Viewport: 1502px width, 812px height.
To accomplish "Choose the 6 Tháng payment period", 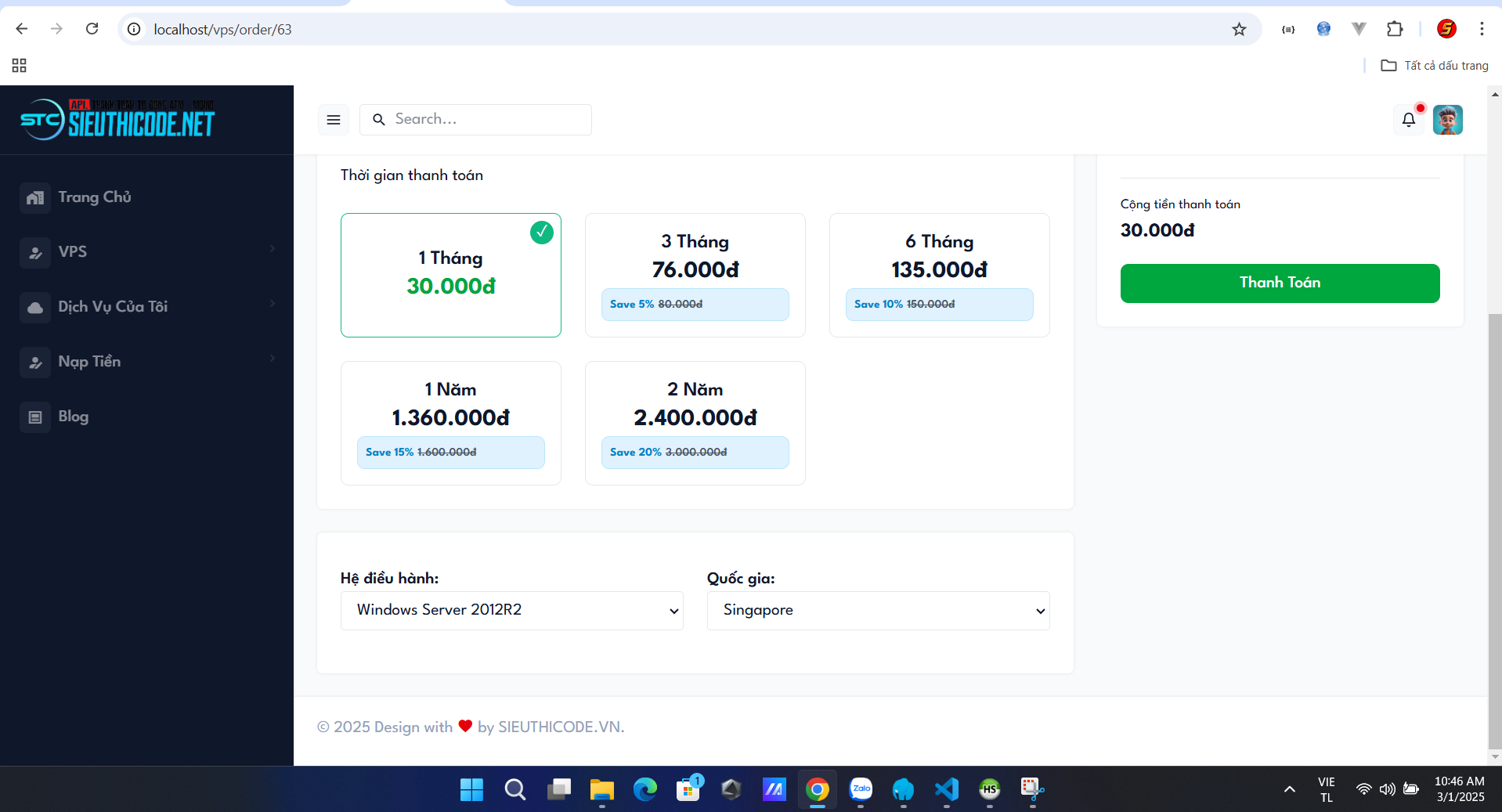I will point(939,274).
